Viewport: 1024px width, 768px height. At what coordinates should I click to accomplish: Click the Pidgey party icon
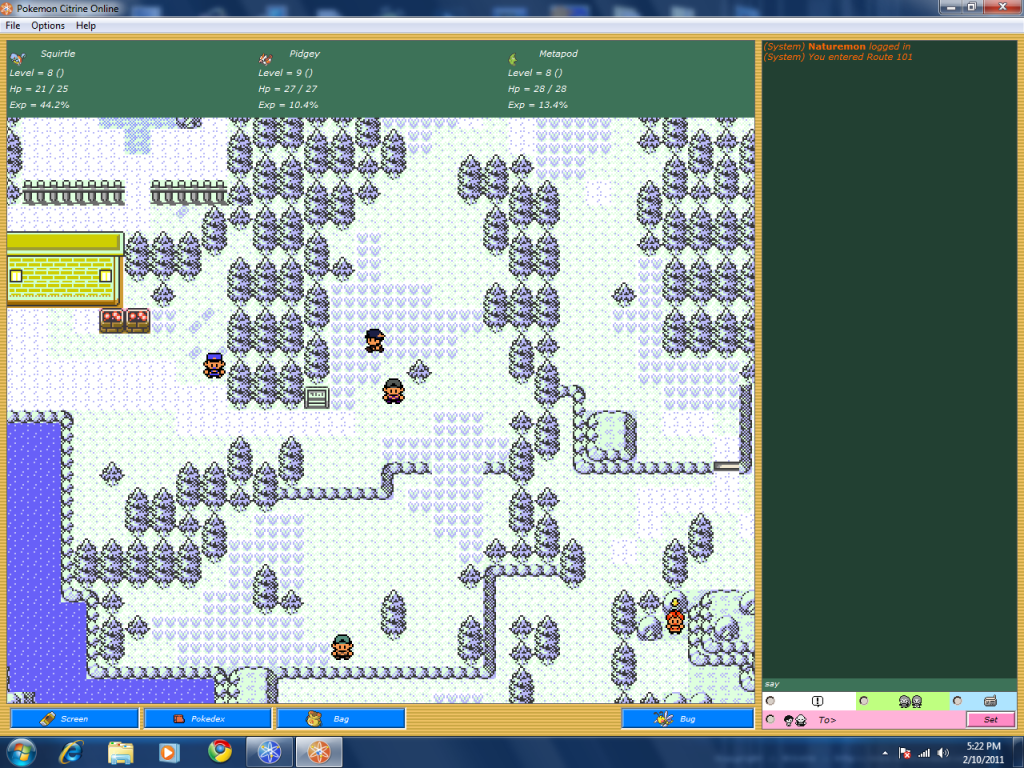(266, 58)
